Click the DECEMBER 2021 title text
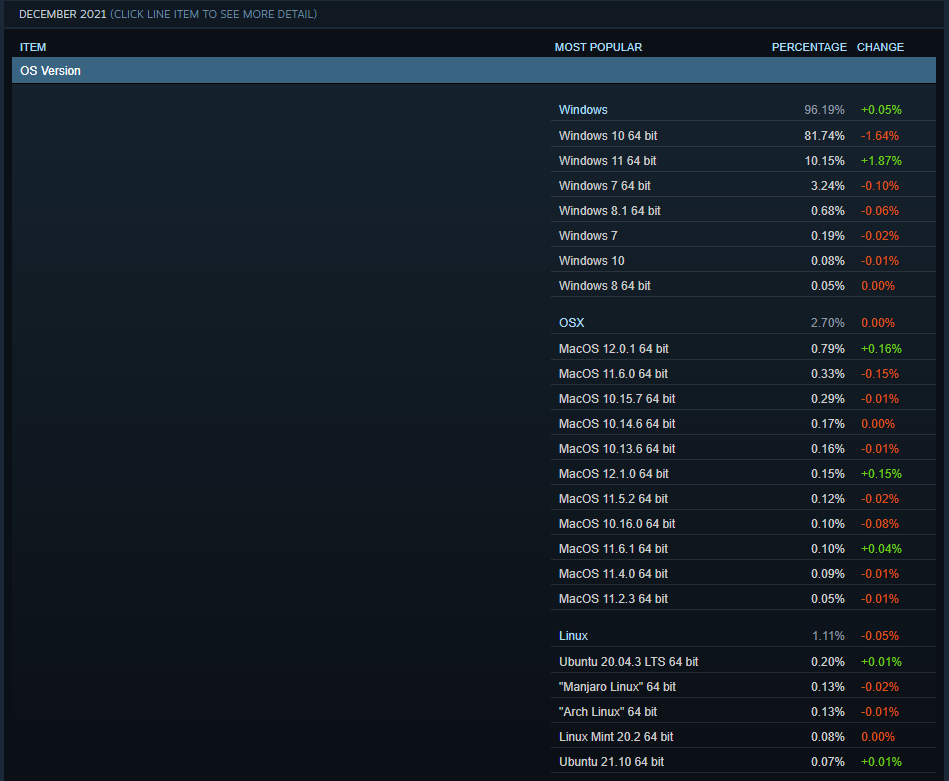This screenshot has width=949, height=781. click(62, 14)
